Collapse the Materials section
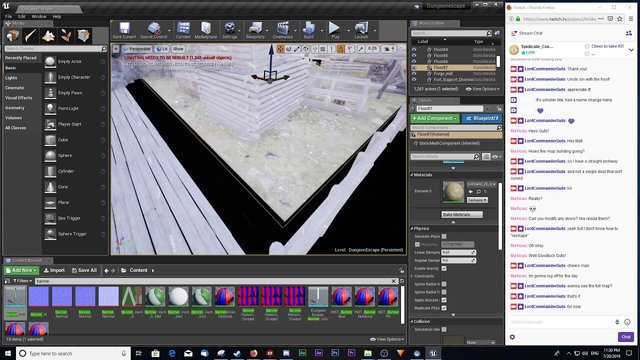Screen dimensions: 640x360 [x=412, y=175]
